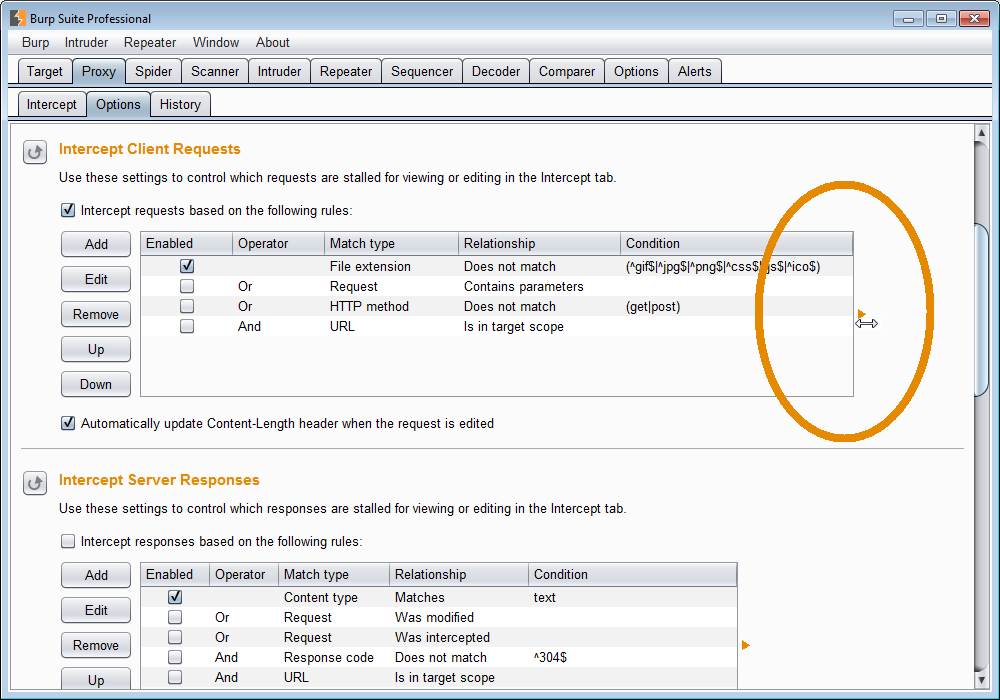Screen dimensions: 1000x700
Task: Open the main Options tab
Action: pos(636,71)
